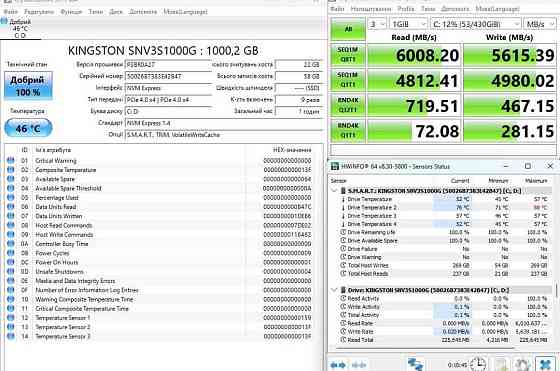Click the 5615.39 sequential write result
This screenshot has height=371, width=560.
(x=510, y=55)
